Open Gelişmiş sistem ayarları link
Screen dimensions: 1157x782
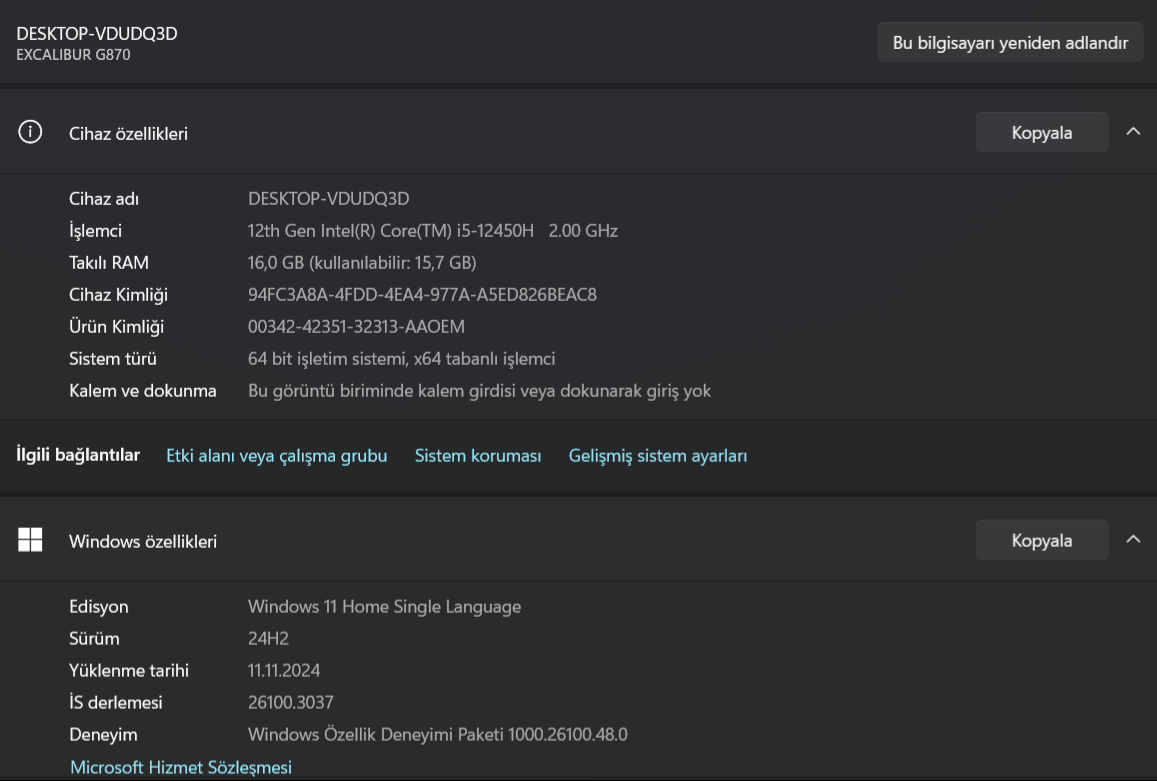[657, 456]
